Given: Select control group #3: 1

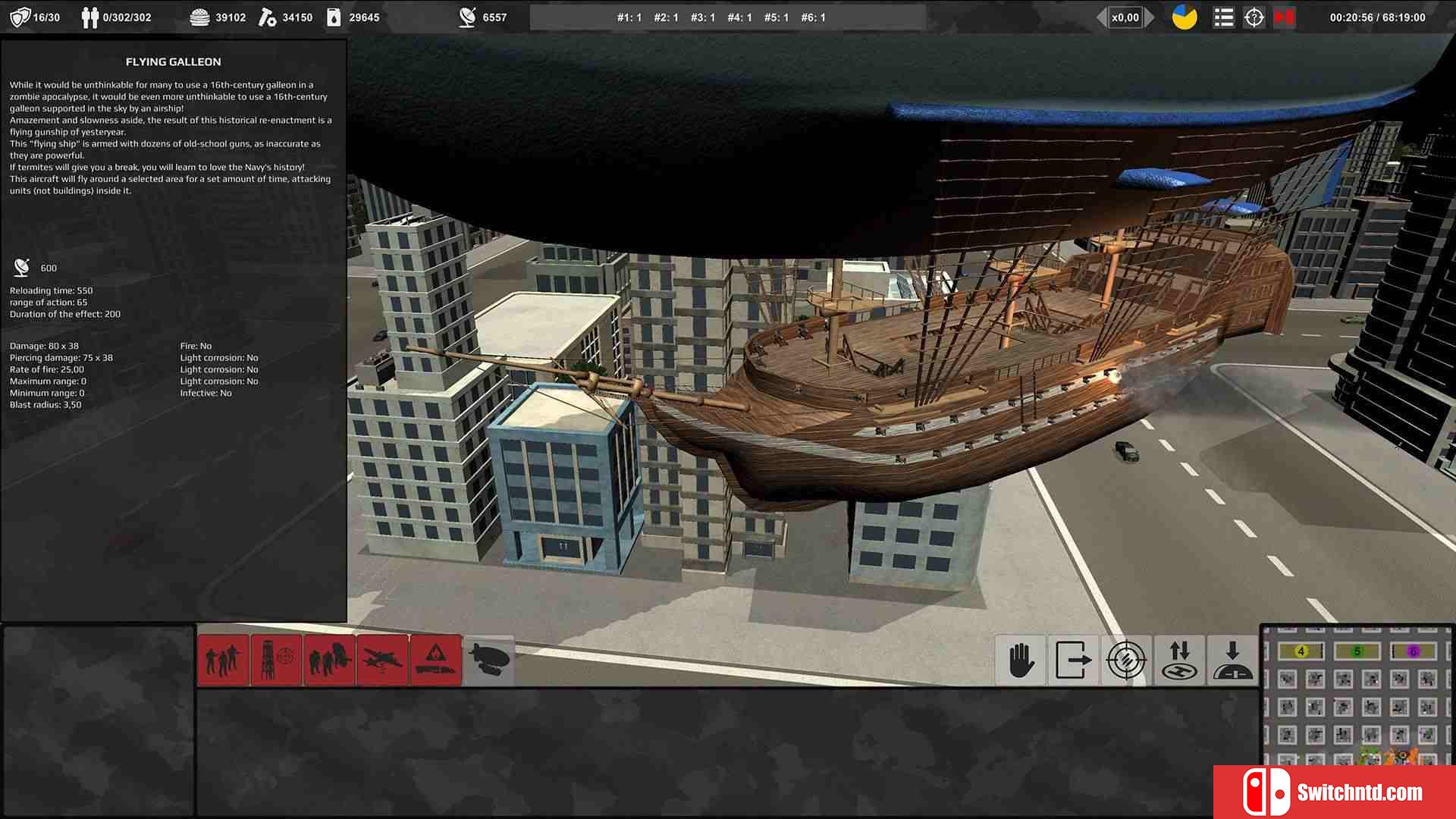Looking at the screenshot, I should coord(703,17).
